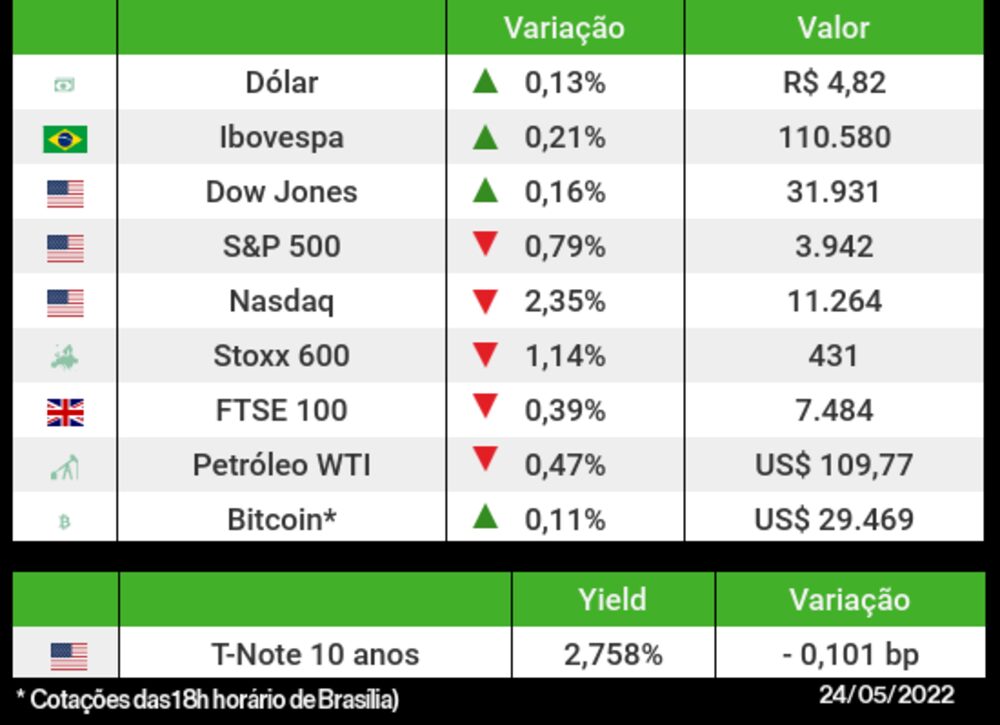
Task: Select the Bitcoin symbol icon
Action: (x=65, y=521)
